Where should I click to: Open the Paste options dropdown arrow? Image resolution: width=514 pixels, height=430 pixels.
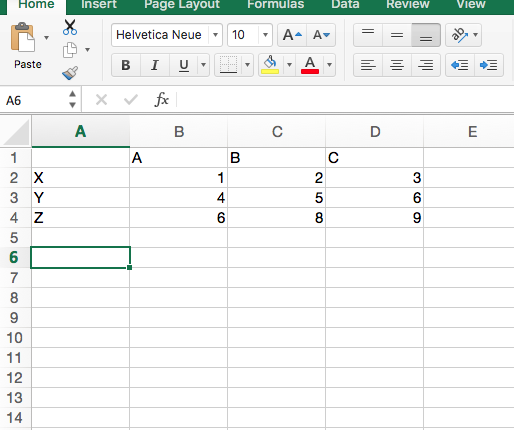pyautogui.click(x=47, y=37)
